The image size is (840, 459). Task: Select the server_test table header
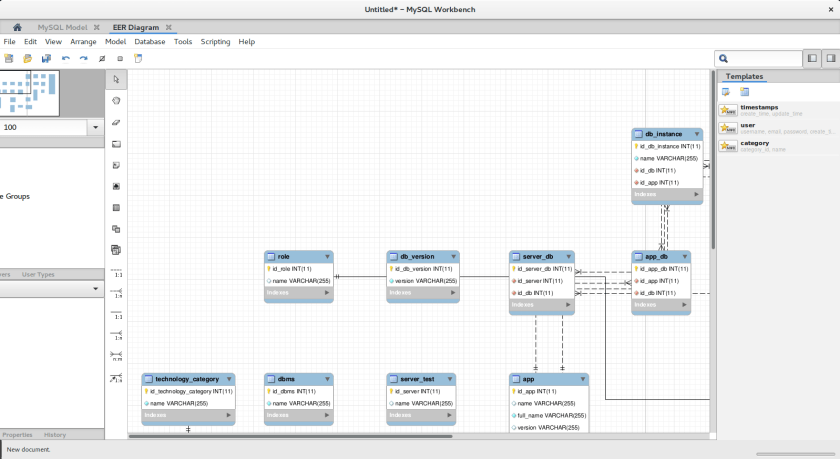coord(421,379)
